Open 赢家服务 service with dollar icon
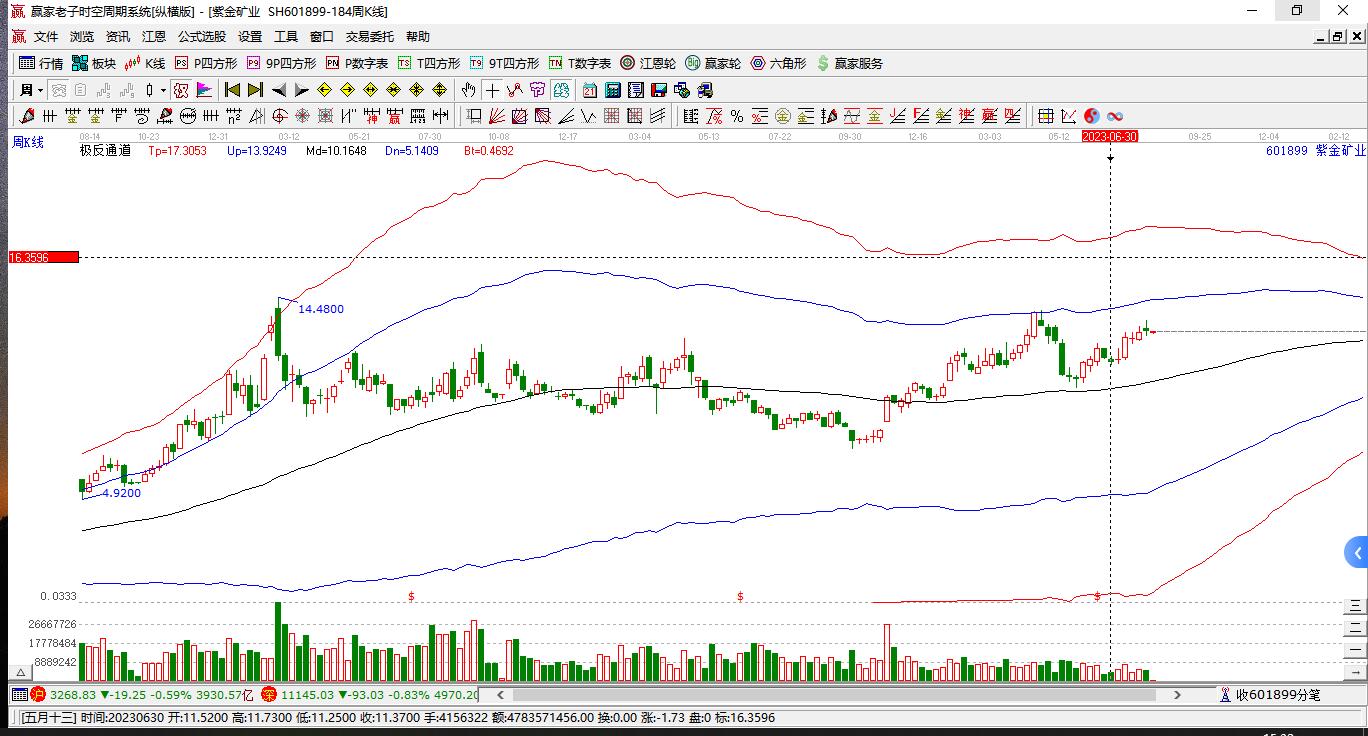This screenshot has width=1368, height=736. click(850, 63)
